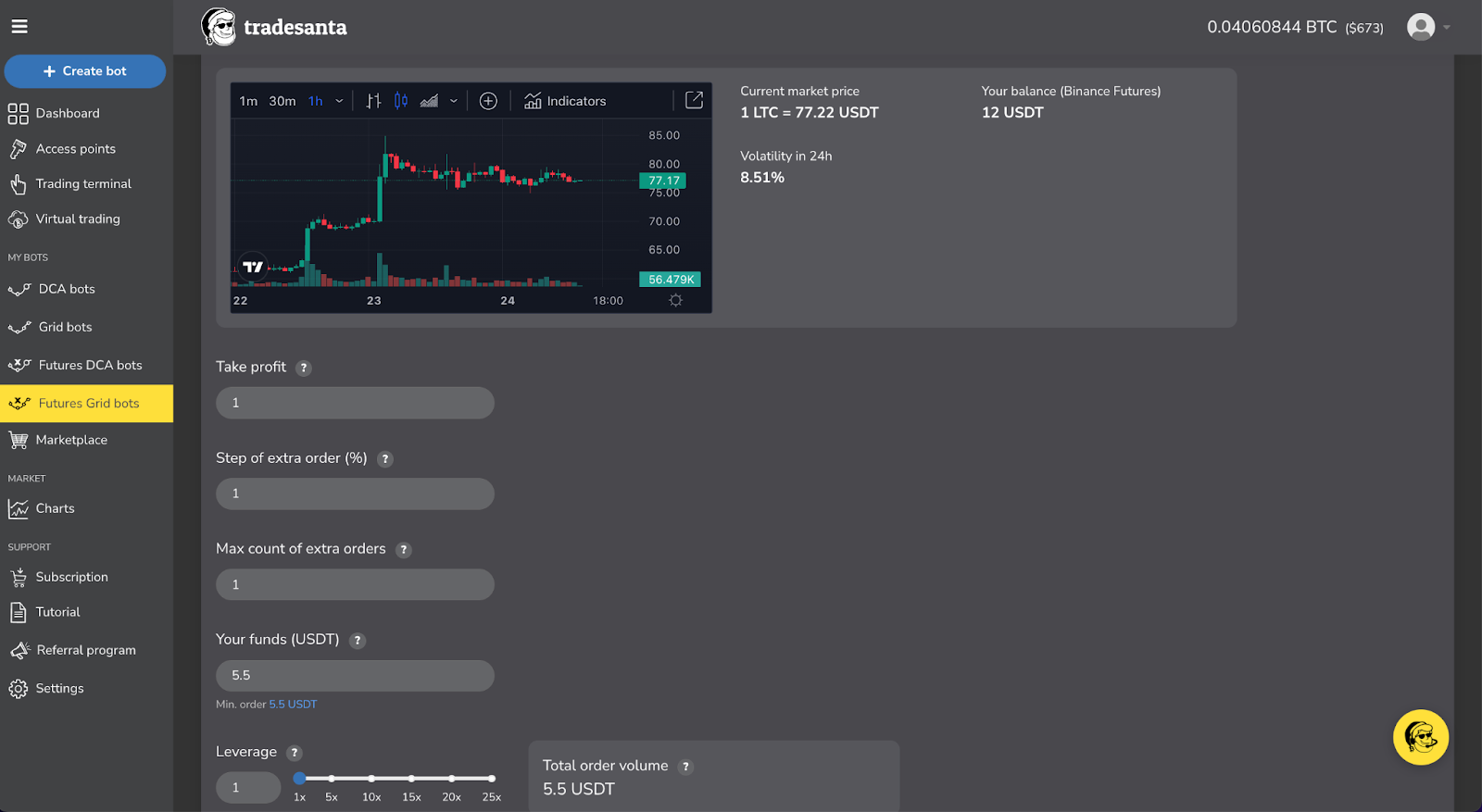Select Futures Grid bots item
Screen dimensions: 1482x812
pos(86,404)
